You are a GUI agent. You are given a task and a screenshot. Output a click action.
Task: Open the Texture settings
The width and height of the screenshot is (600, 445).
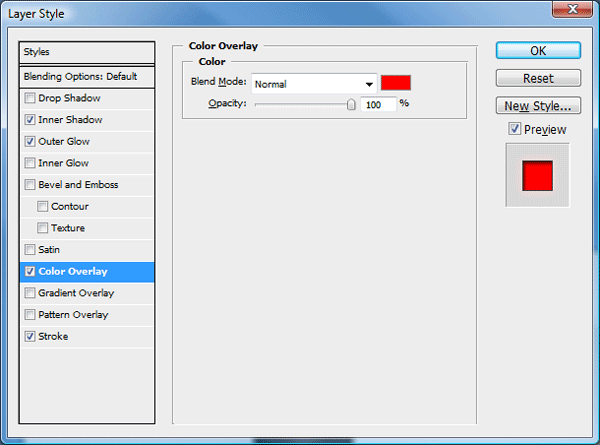pos(68,228)
